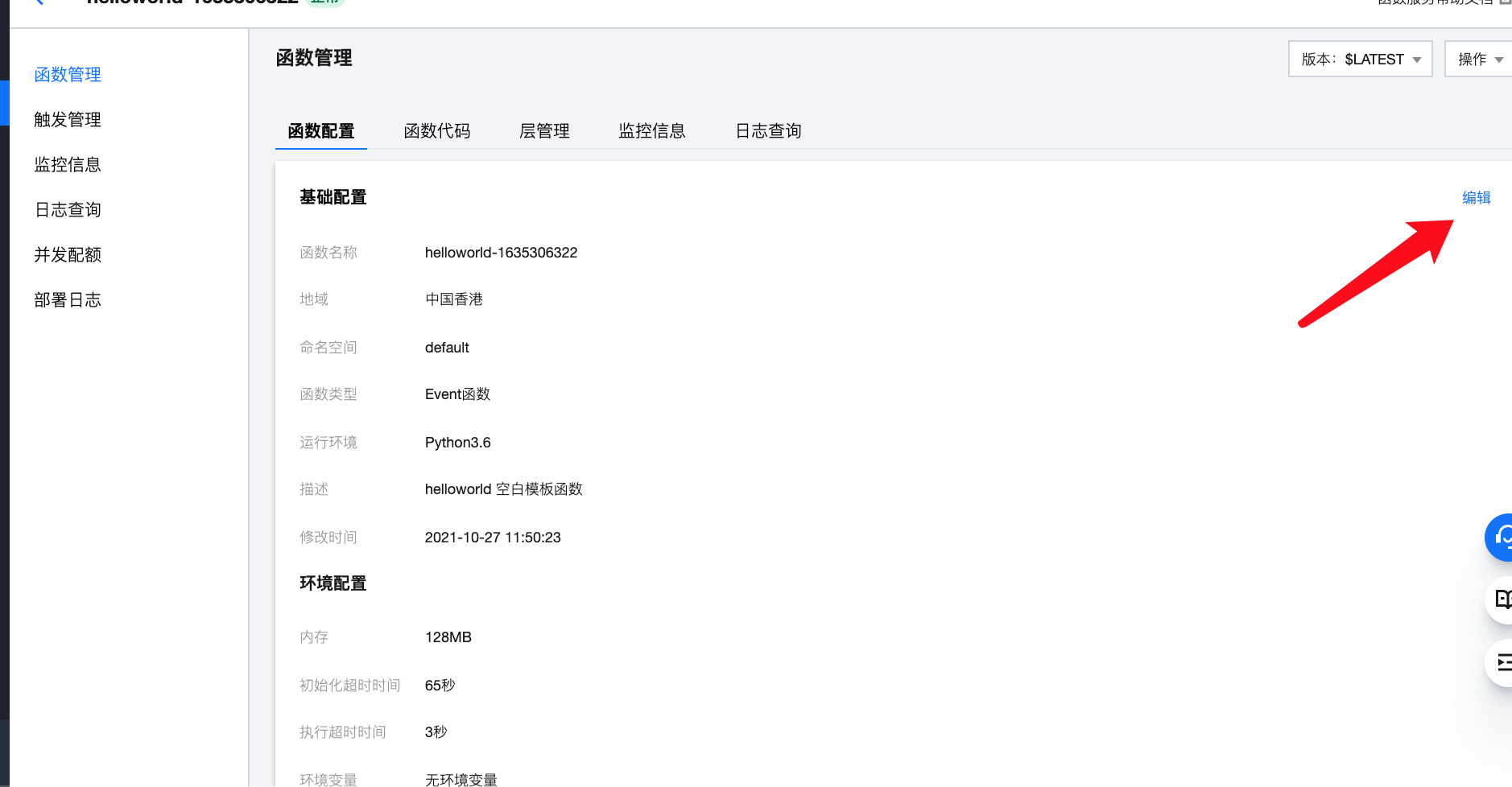Click the 编辑 link for 基础配置
Image resolution: width=1512 pixels, height=787 pixels.
[x=1476, y=198]
